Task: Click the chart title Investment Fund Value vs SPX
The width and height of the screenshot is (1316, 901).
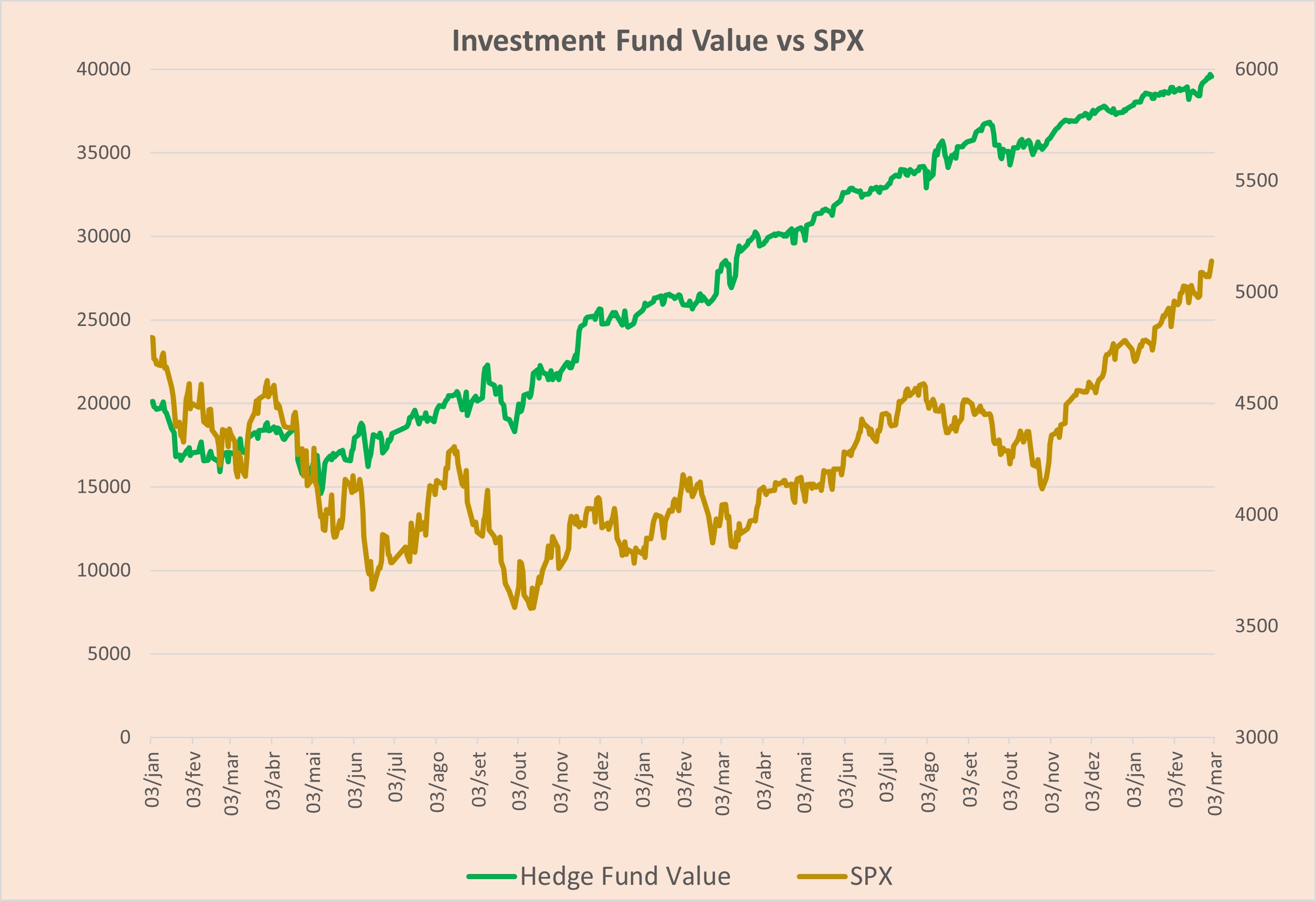Action: (x=657, y=41)
